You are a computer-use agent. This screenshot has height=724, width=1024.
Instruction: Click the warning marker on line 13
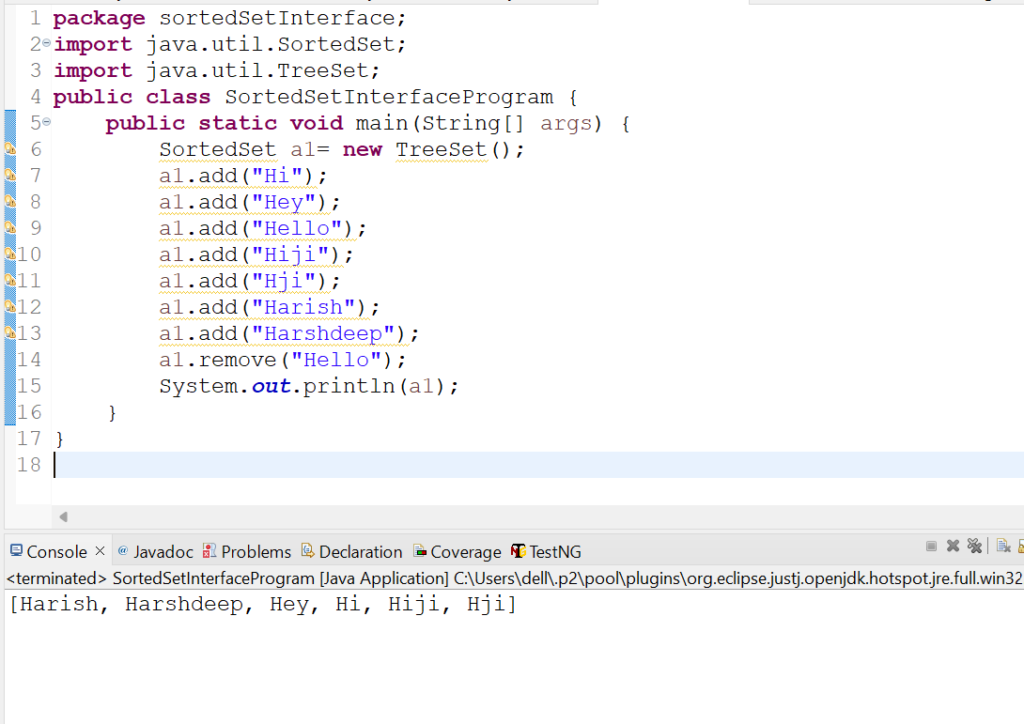[10, 333]
